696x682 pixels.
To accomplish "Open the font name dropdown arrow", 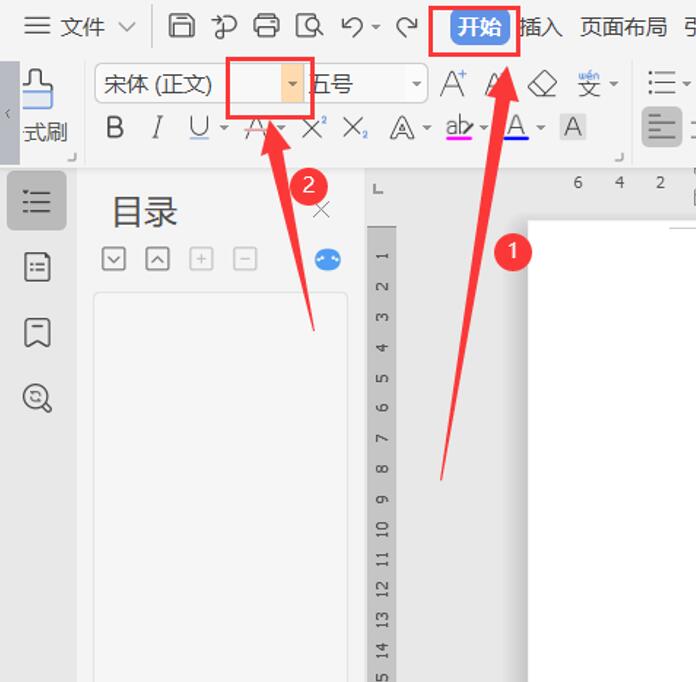I will point(292,83).
